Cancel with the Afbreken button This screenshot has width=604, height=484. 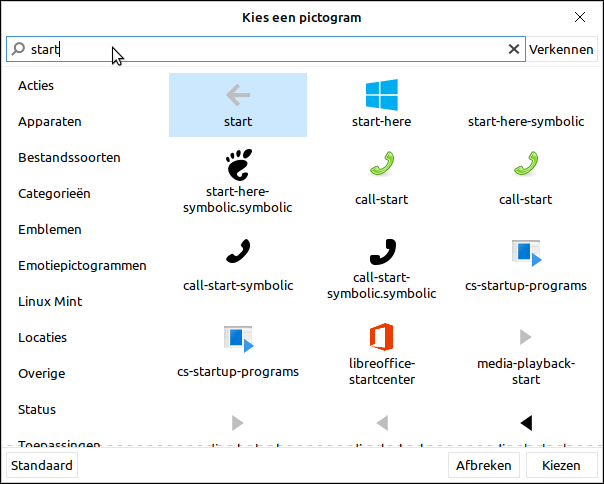click(x=484, y=465)
